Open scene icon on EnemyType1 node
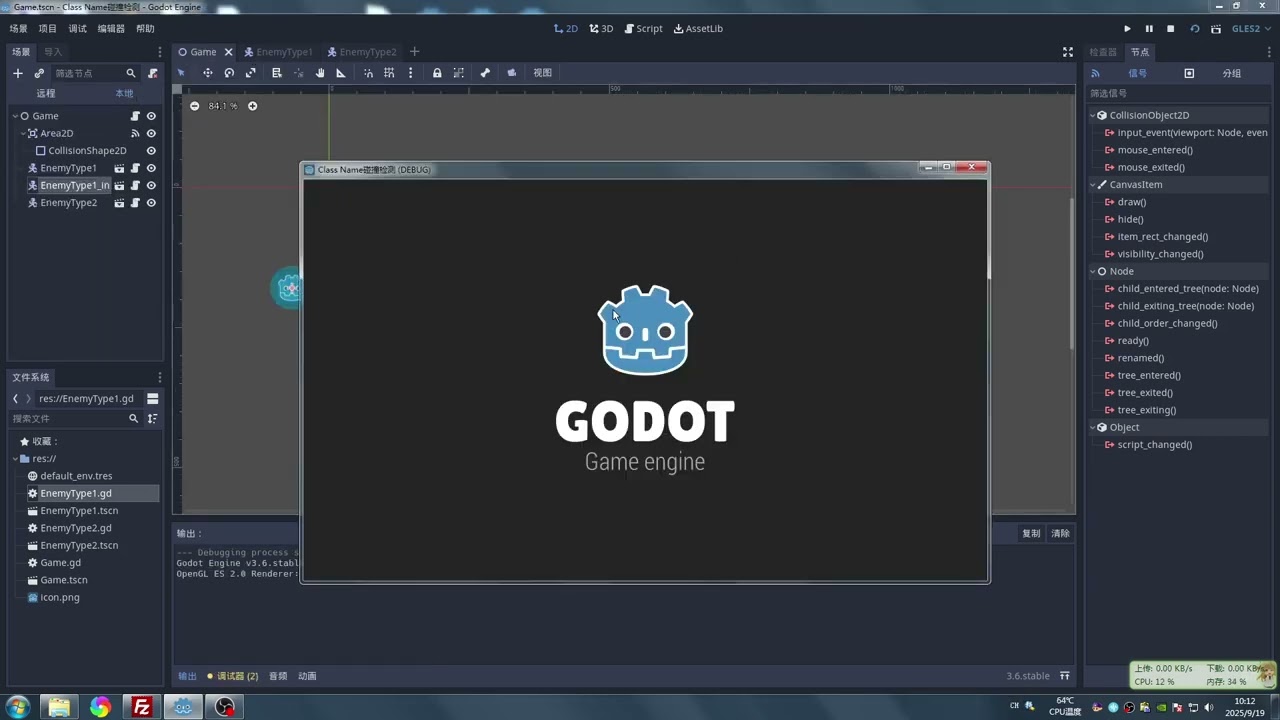This screenshot has height=720, width=1280. point(119,168)
